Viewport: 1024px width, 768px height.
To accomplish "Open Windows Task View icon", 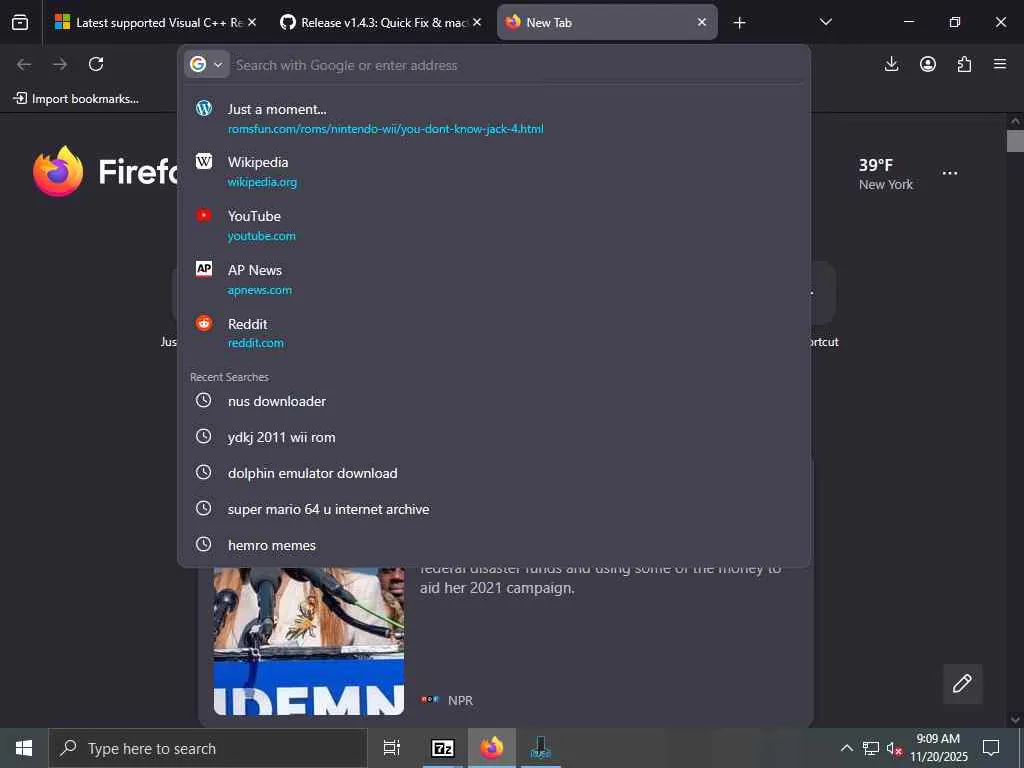I will (x=392, y=748).
